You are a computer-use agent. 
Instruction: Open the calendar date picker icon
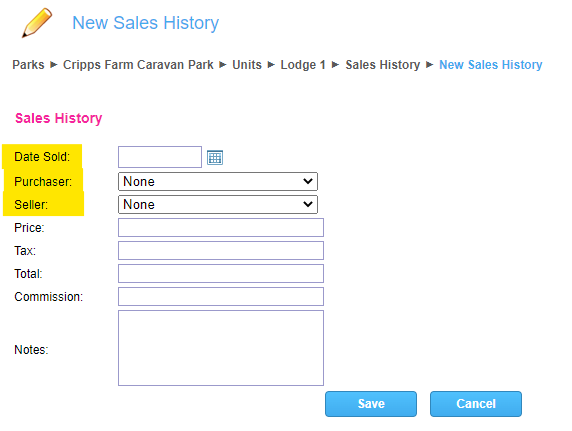(215, 158)
